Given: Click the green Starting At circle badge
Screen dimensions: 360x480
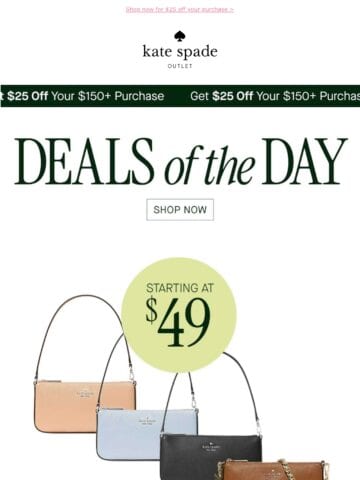Looking at the screenshot, I should pos(179,315).
